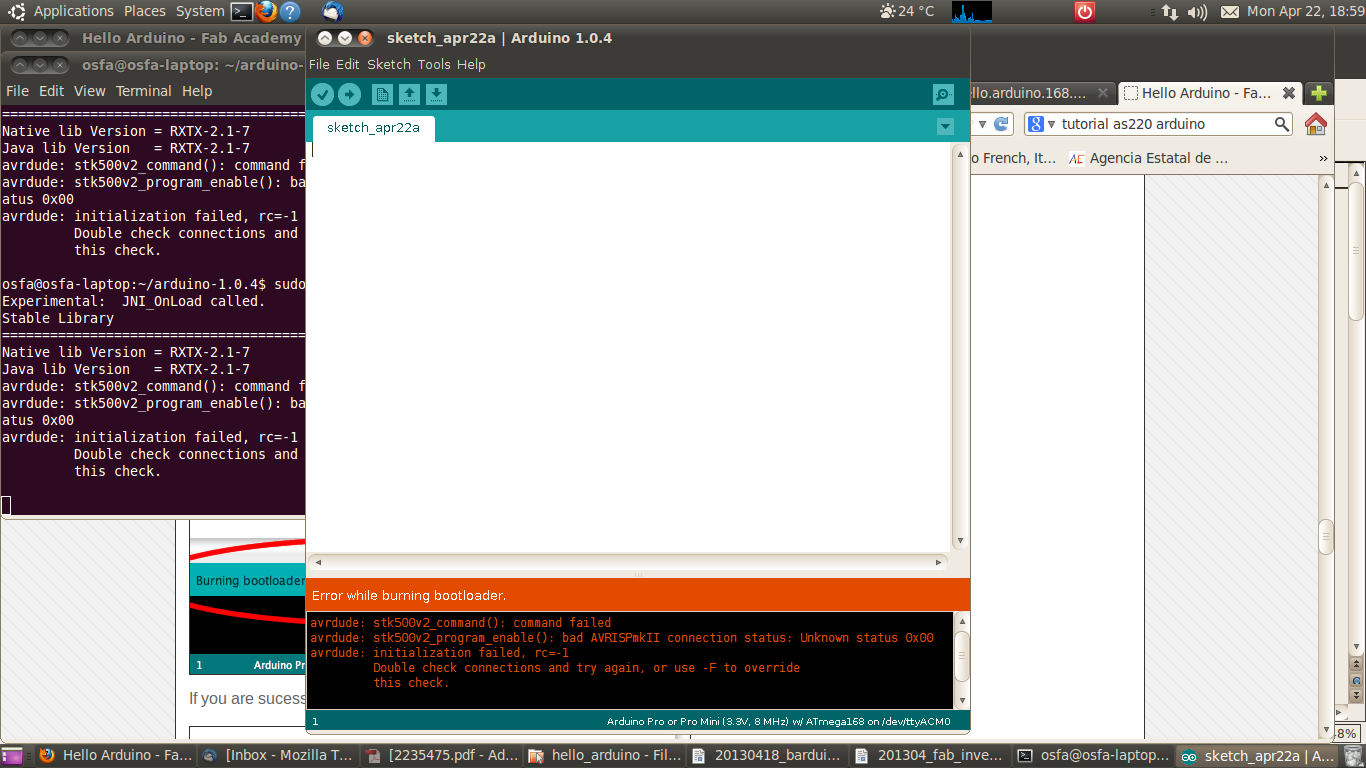Viewport: 1366px width, 768px height.
Task: Open the Places menu in top panel
Action: [x=145, y=11]
